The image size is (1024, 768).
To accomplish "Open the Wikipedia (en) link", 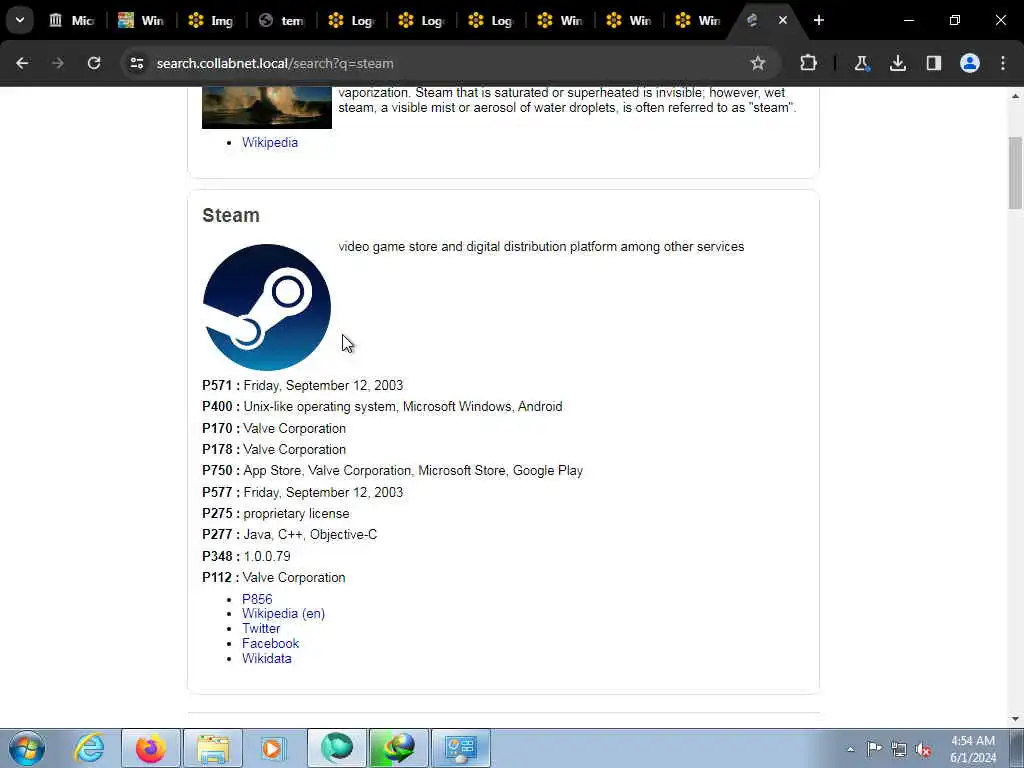I will coord(283,613).
